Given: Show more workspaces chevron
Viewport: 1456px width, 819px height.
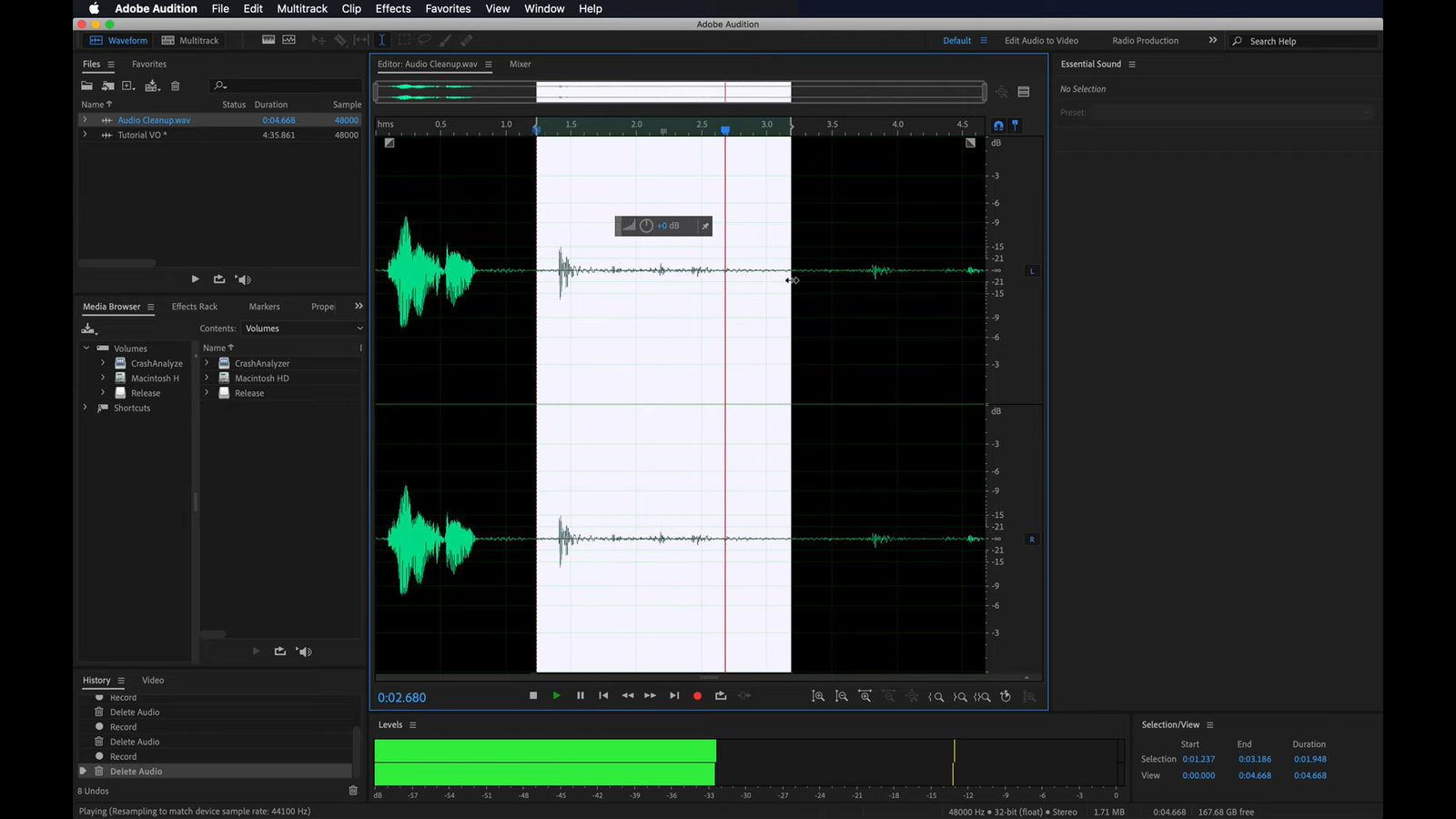Looking at the screenshot, I should (x=1213, y=40).
